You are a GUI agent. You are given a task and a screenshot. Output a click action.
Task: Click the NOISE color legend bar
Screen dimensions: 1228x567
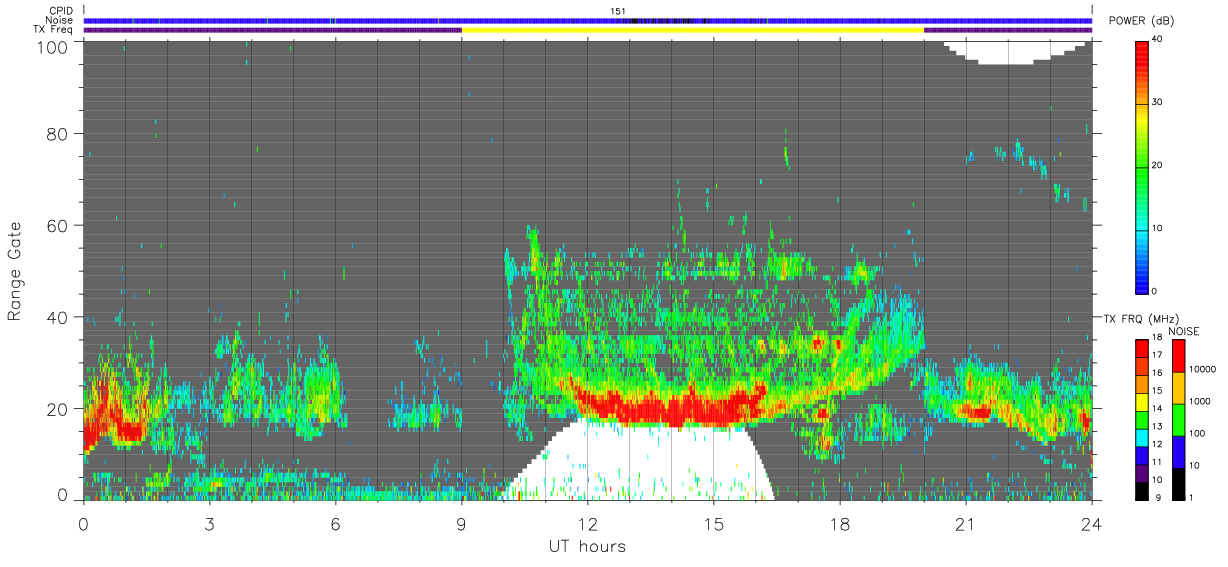coord(1178,420)
